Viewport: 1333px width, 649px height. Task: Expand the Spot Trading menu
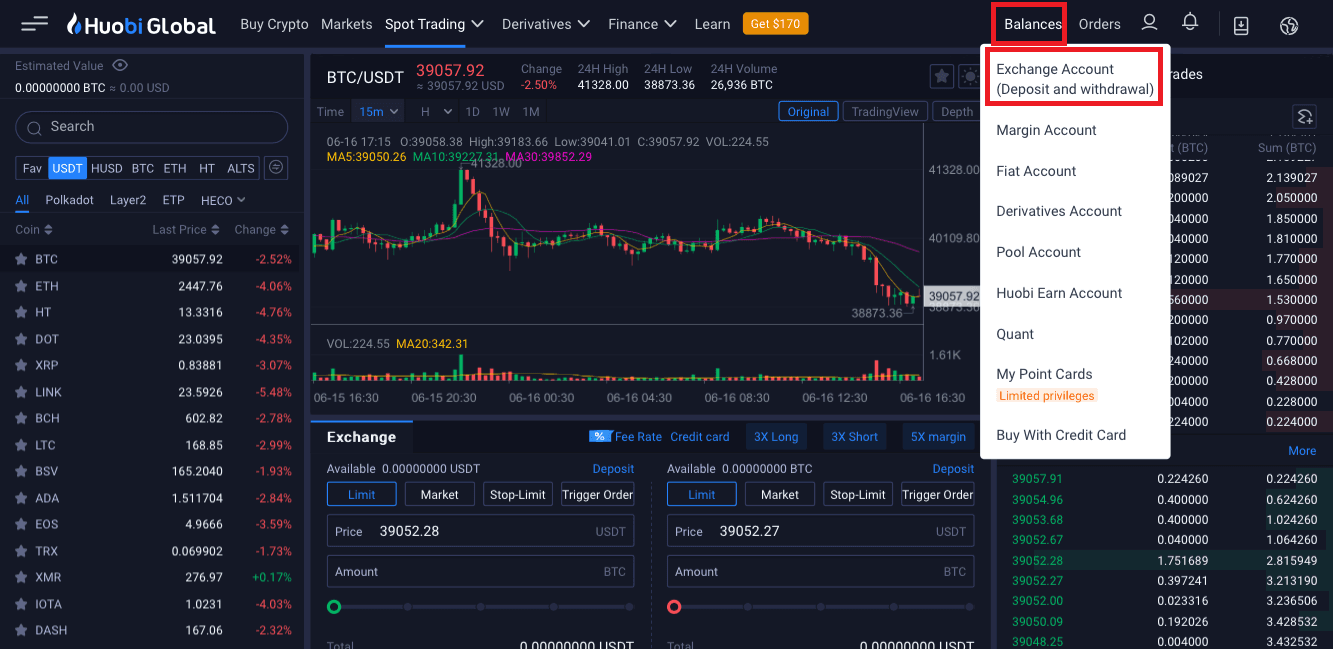tap(435, 24)
